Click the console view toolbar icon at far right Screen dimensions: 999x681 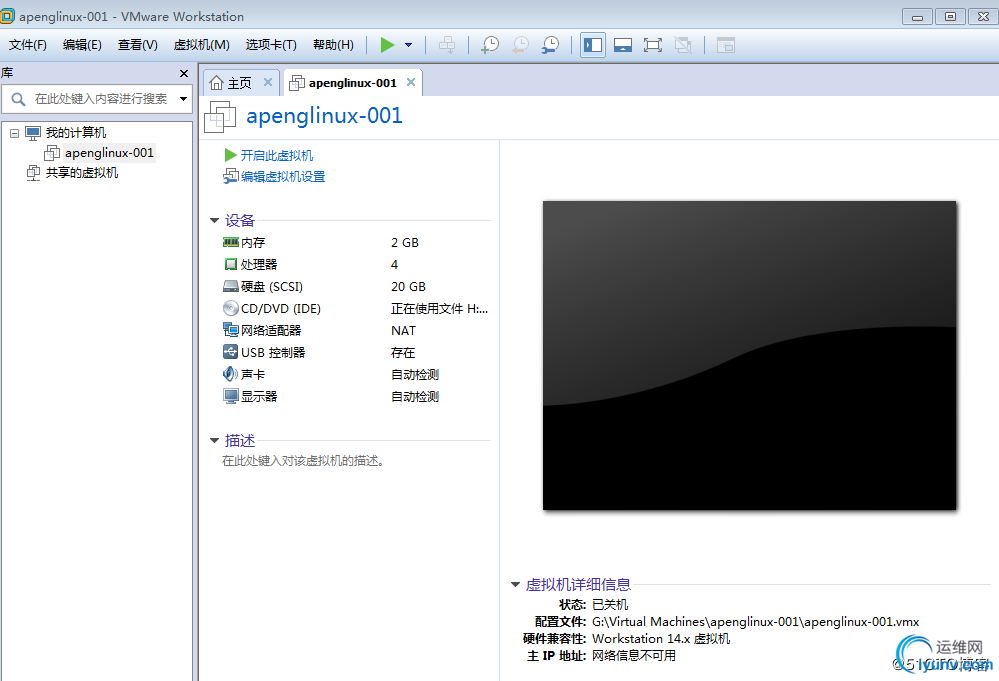coord(726,45)
